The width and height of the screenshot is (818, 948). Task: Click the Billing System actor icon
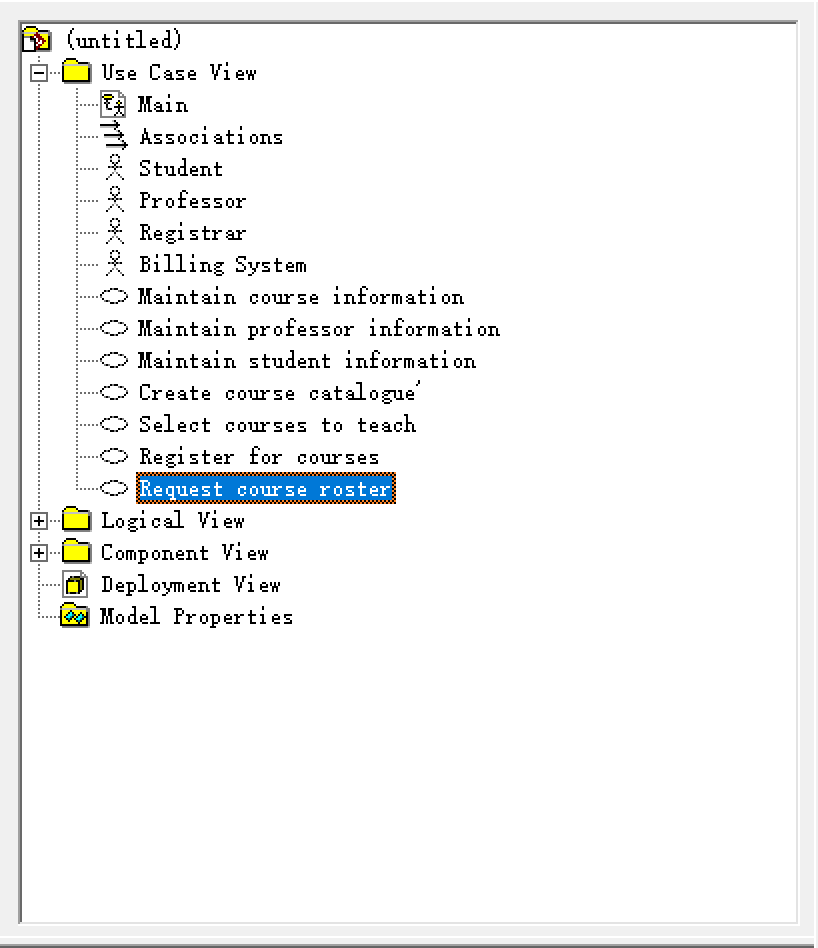(116, 264)
